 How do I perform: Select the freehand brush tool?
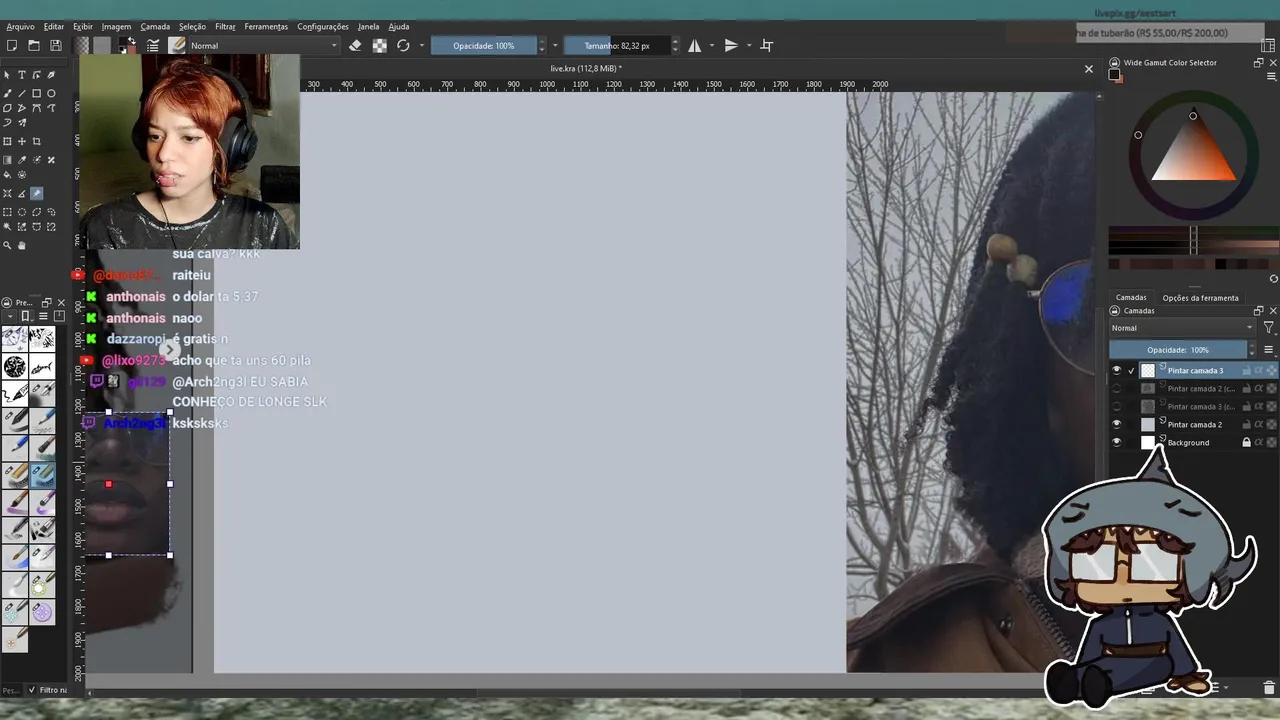click(x=7, y=92)
